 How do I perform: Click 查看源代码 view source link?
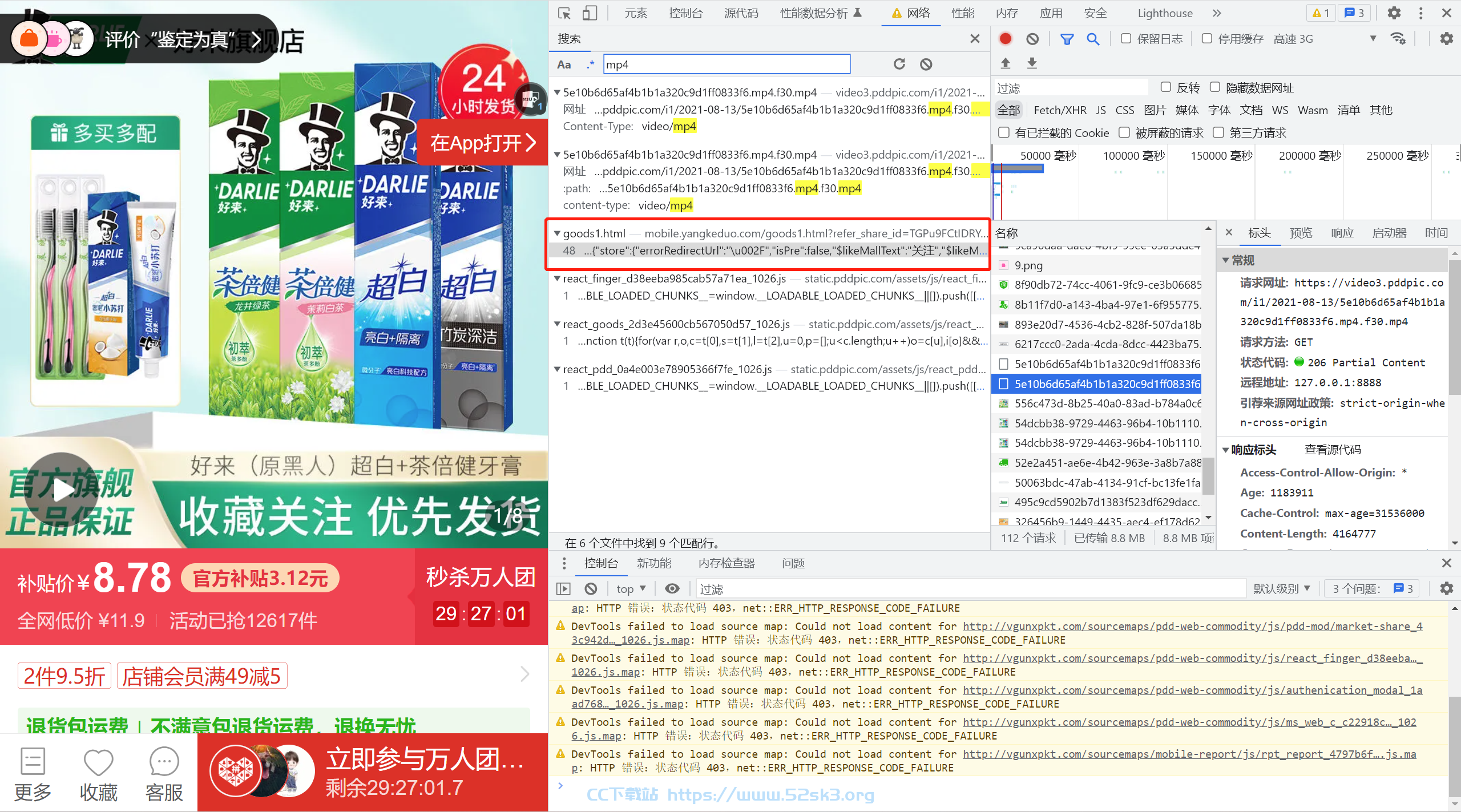pyautogui.click(x=1332, y=450)
